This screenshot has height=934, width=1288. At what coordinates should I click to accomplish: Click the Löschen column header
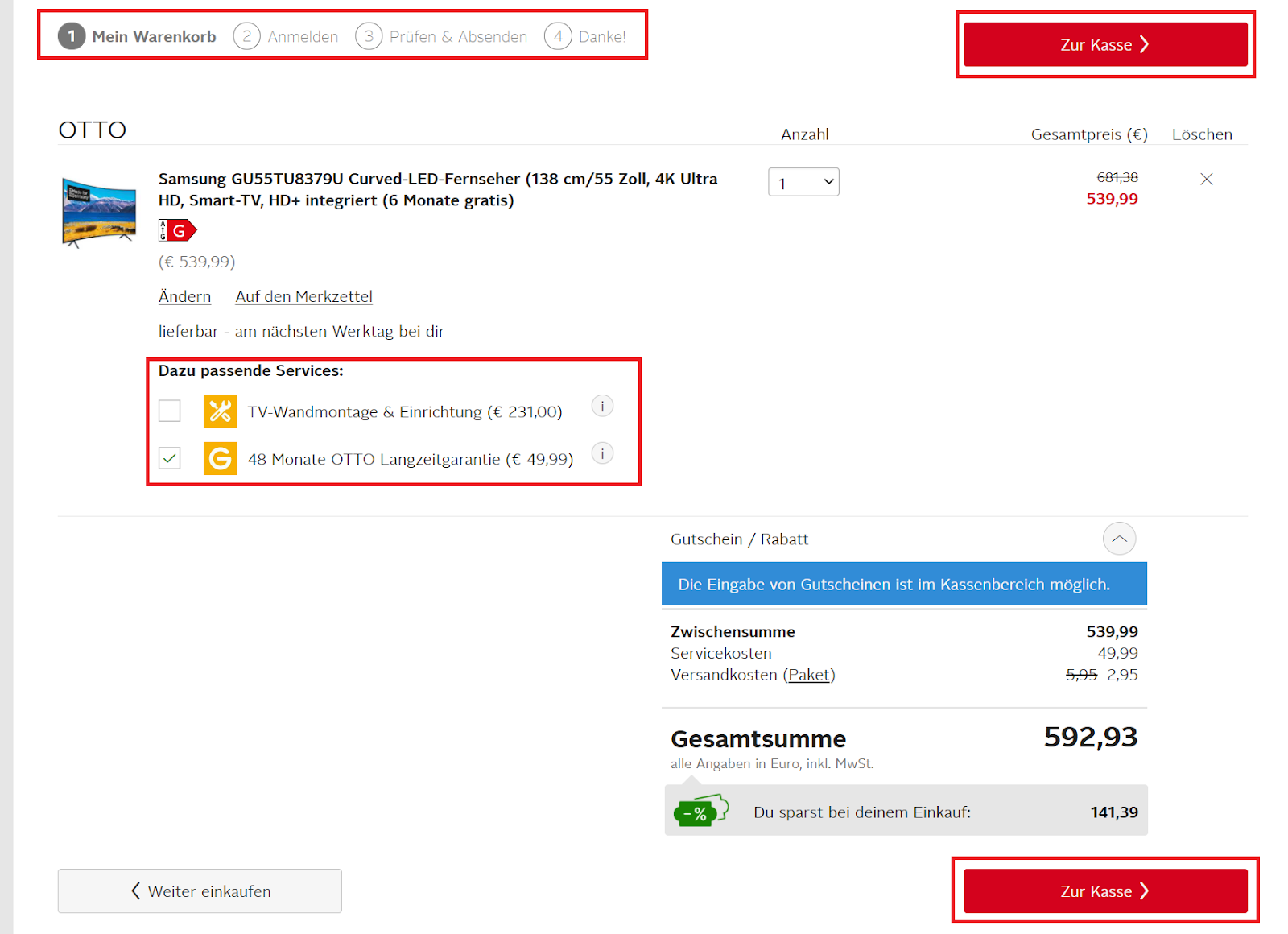[x=1202, y=134]
